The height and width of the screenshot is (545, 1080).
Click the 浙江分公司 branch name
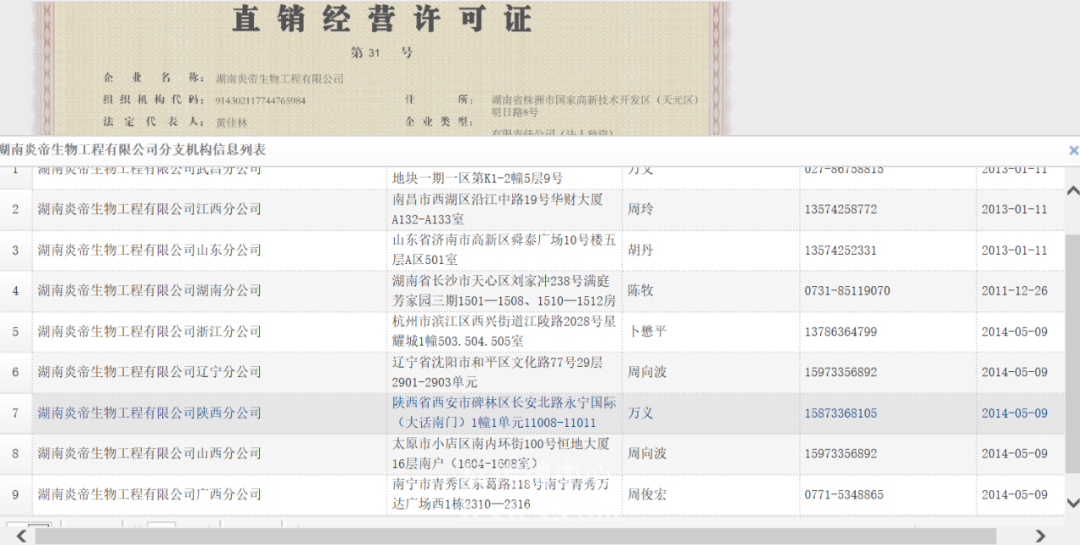tap(149, 332)
